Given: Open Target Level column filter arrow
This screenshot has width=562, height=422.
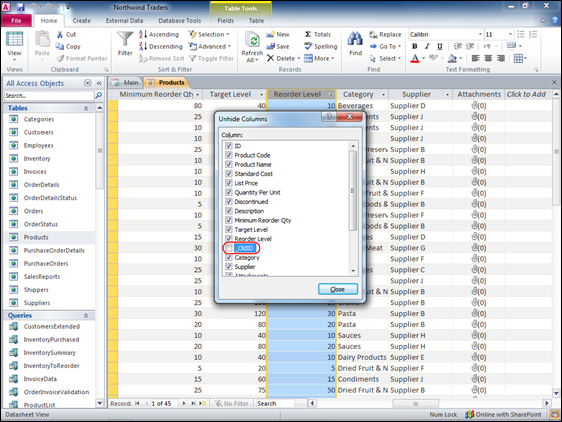Looking at the screenshot, I should coord(262,95).
